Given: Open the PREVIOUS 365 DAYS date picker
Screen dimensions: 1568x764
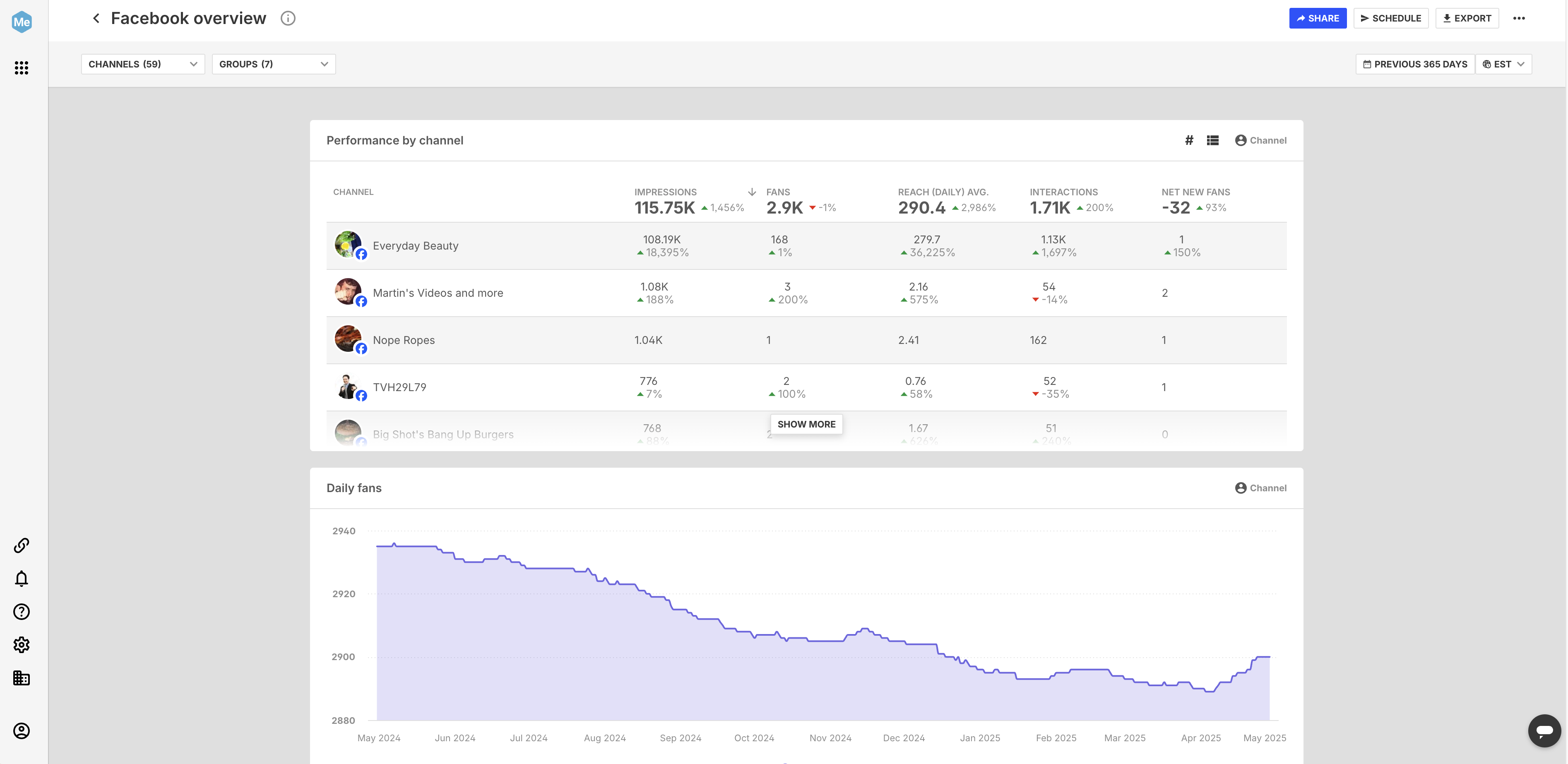Looking at the screenshot, I should [1414, 64].
